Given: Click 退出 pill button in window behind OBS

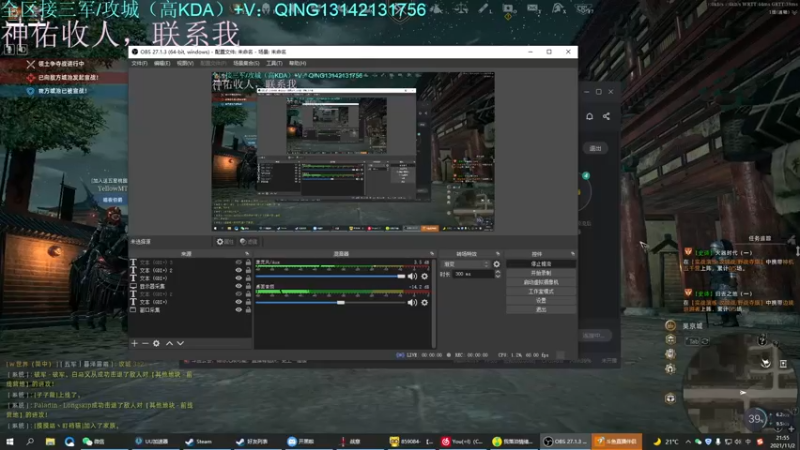Looking at the screenshot, I should pyautogui.click(x=595, y=148).
